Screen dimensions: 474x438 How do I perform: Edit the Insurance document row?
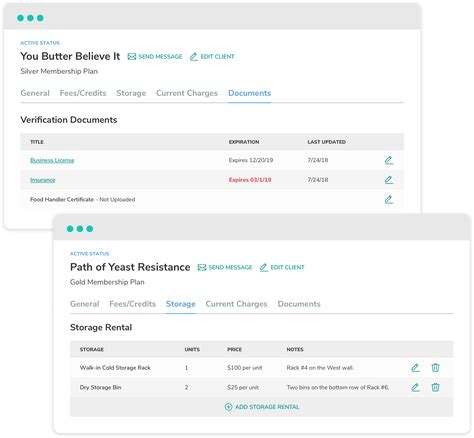click(389, 180)
